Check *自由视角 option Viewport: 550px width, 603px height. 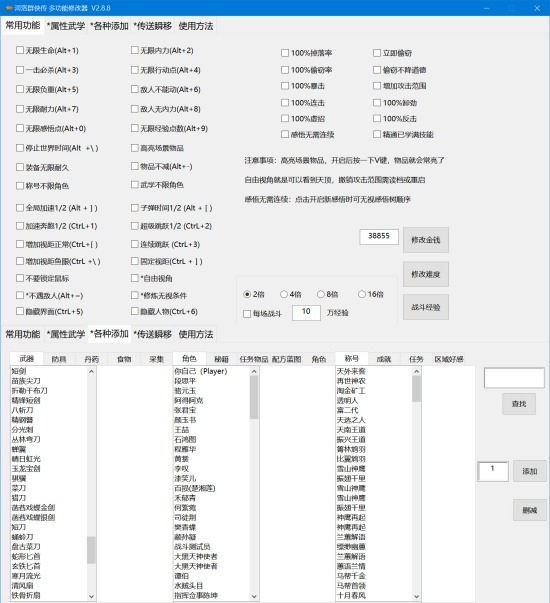135,278
